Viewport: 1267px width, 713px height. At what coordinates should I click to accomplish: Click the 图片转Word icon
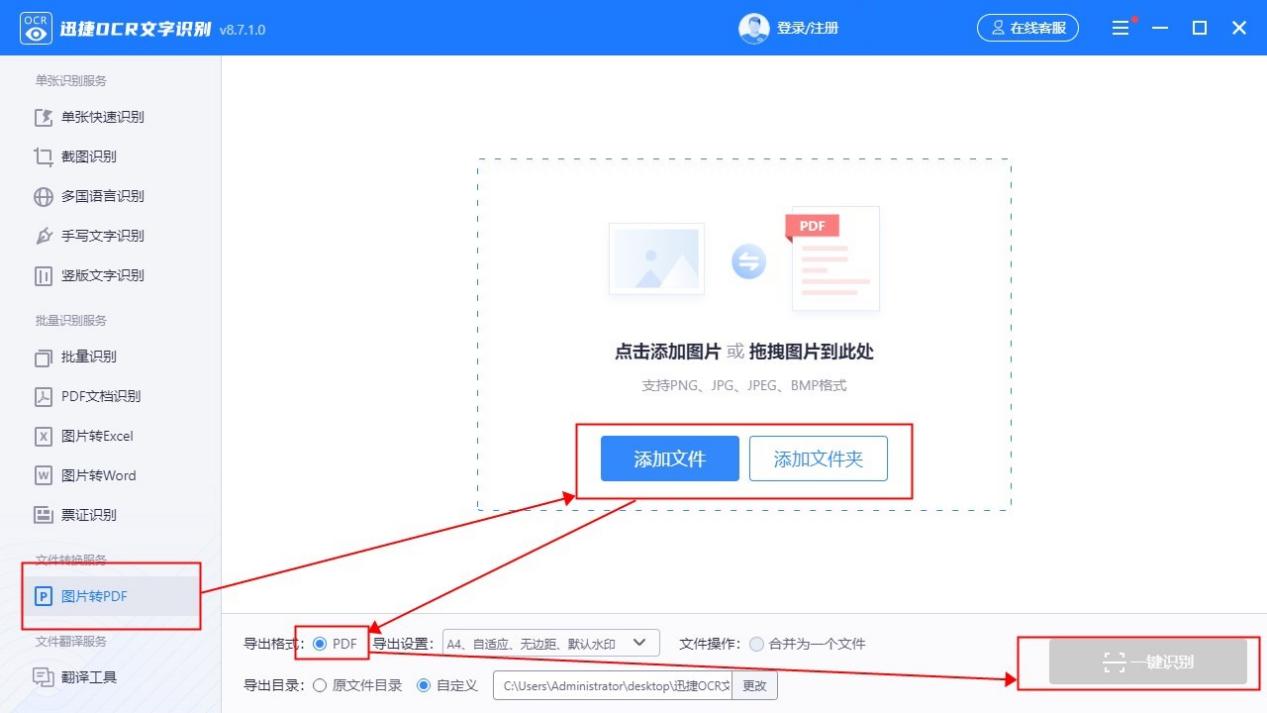43,475
